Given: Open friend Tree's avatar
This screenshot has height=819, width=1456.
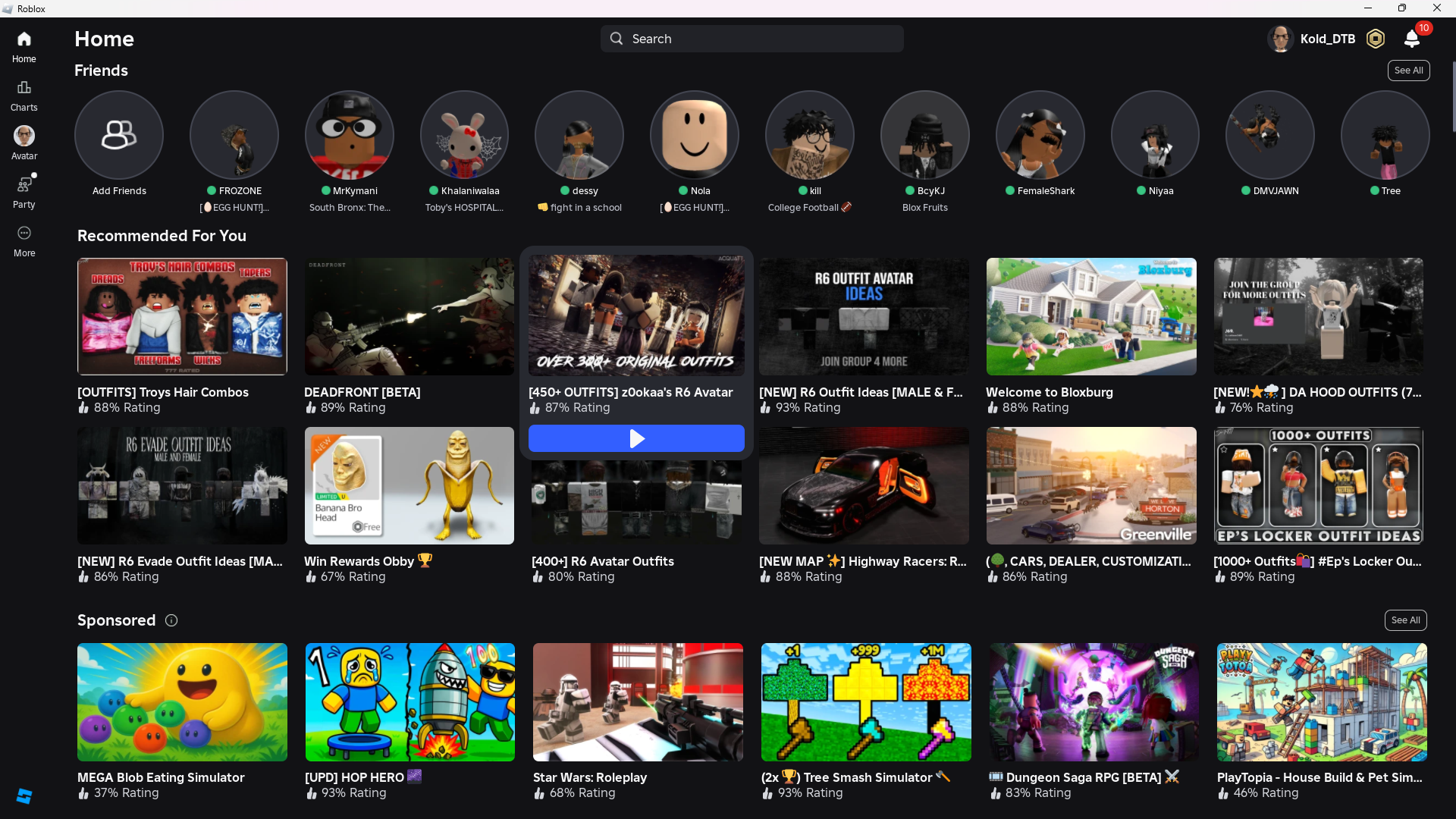Looking at the screenshot, I should pyautogui.click(x=1385, y=135).
